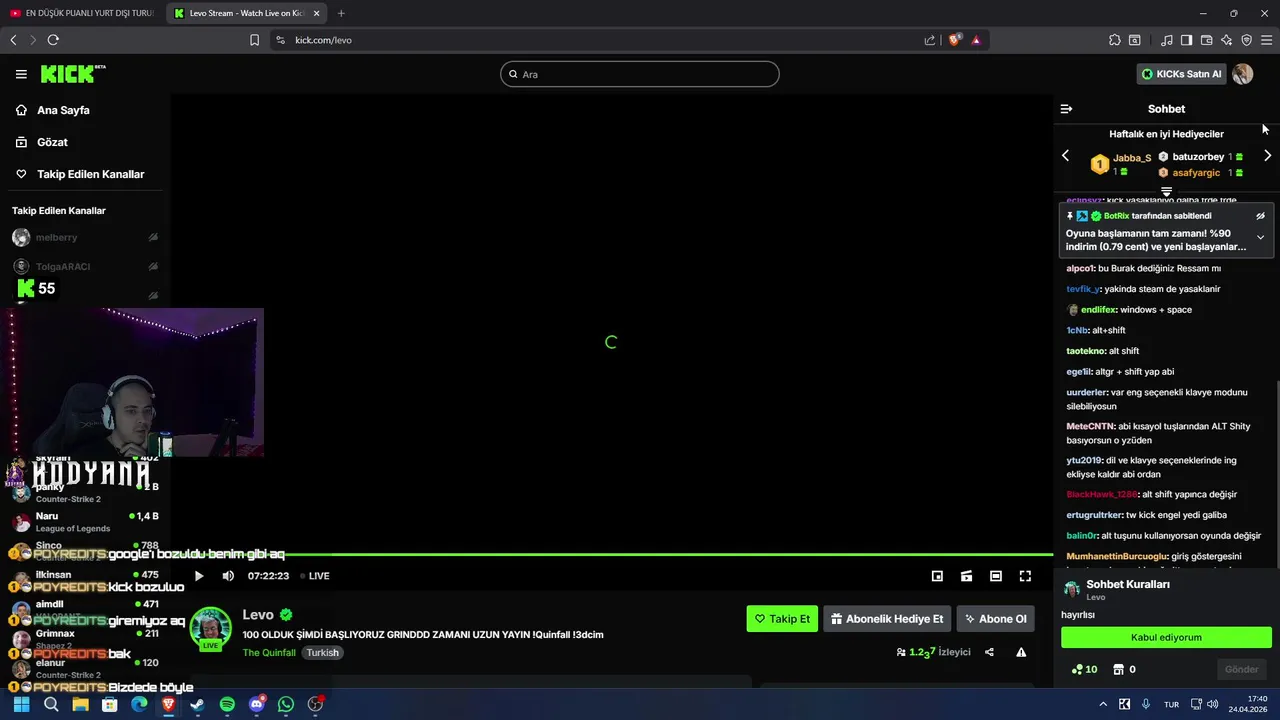Open The Quinfall category link

coord(269,653)
